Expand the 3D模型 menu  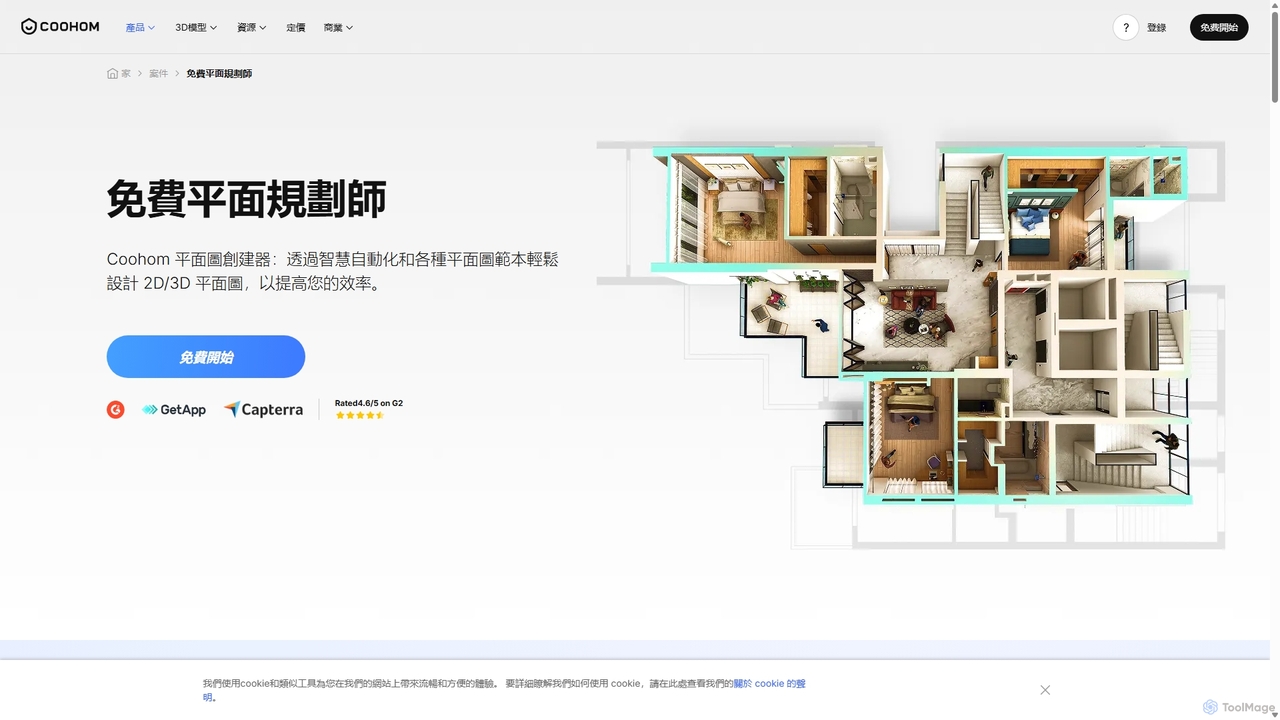pyautogui.click(x=196, y=28)
